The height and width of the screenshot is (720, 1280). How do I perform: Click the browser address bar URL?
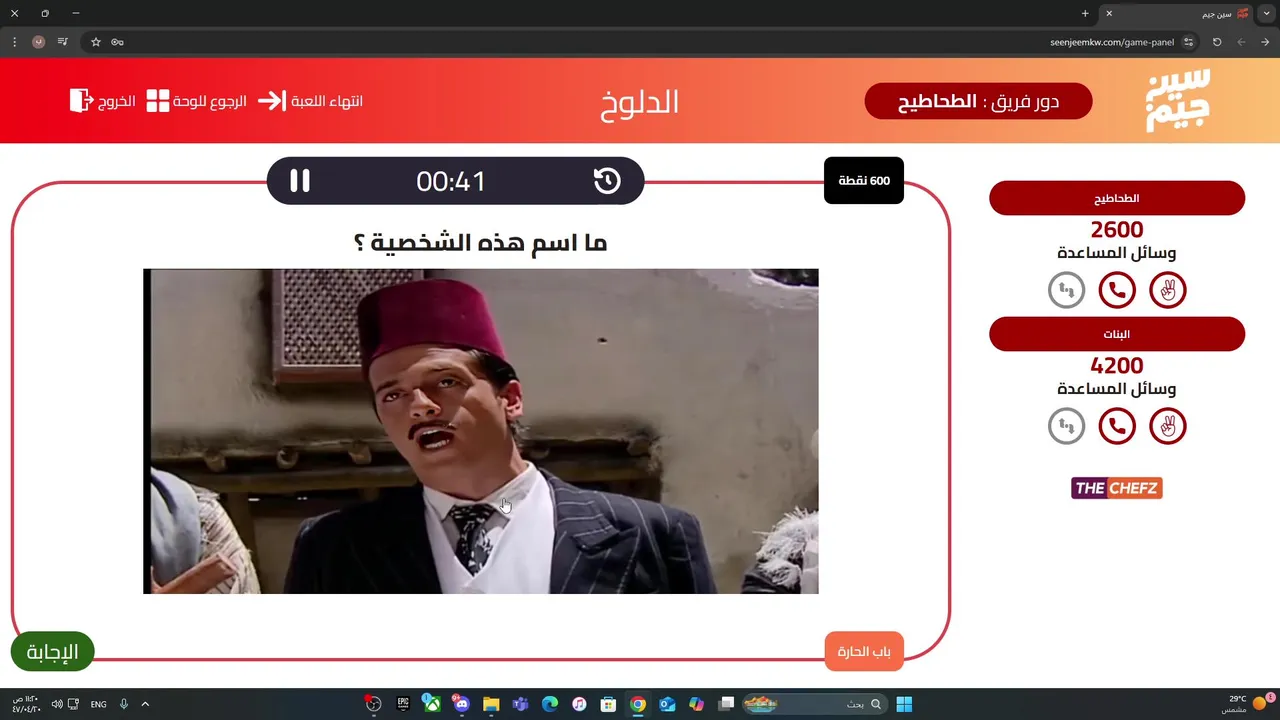pyautogui.click(x=1112, y=42)
